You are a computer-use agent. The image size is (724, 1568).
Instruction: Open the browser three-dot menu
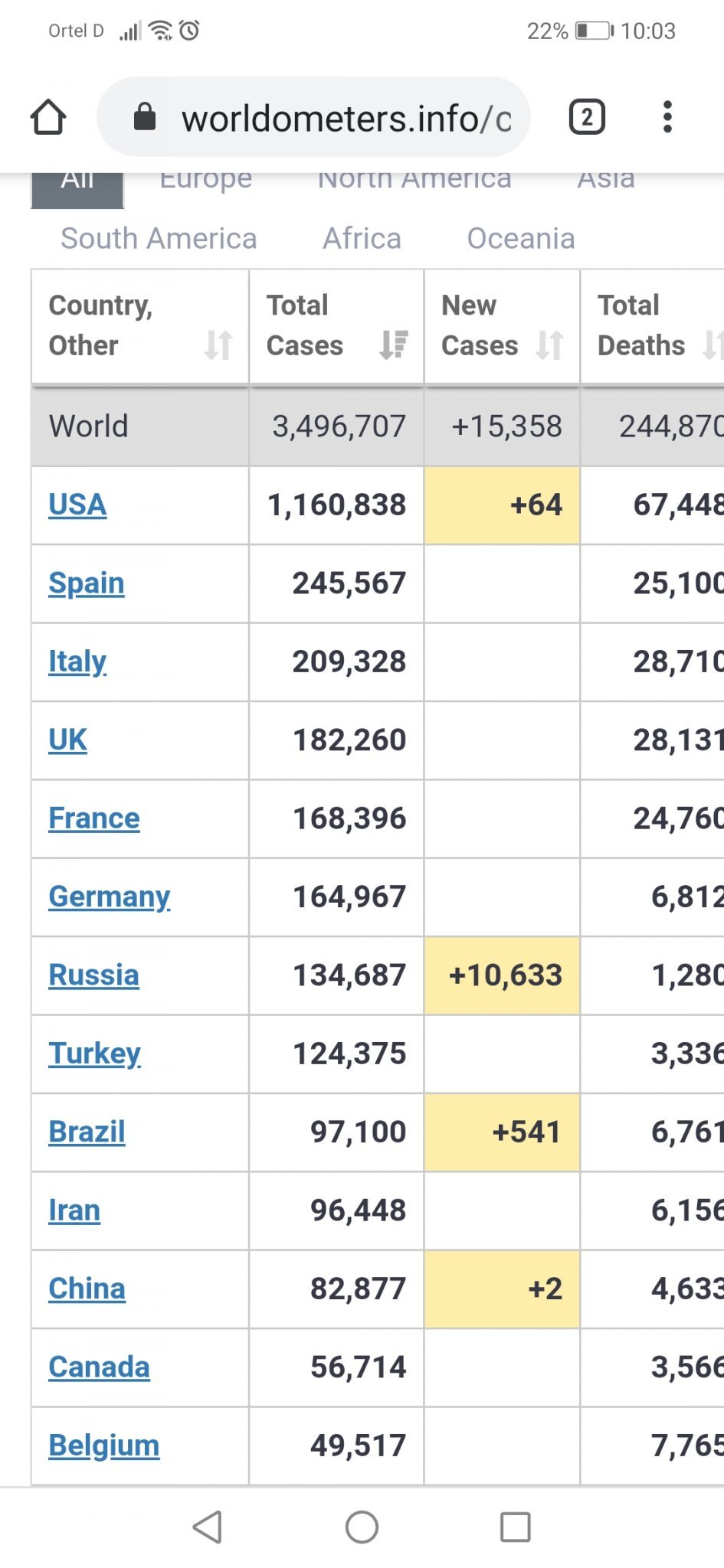pos(667,118)
